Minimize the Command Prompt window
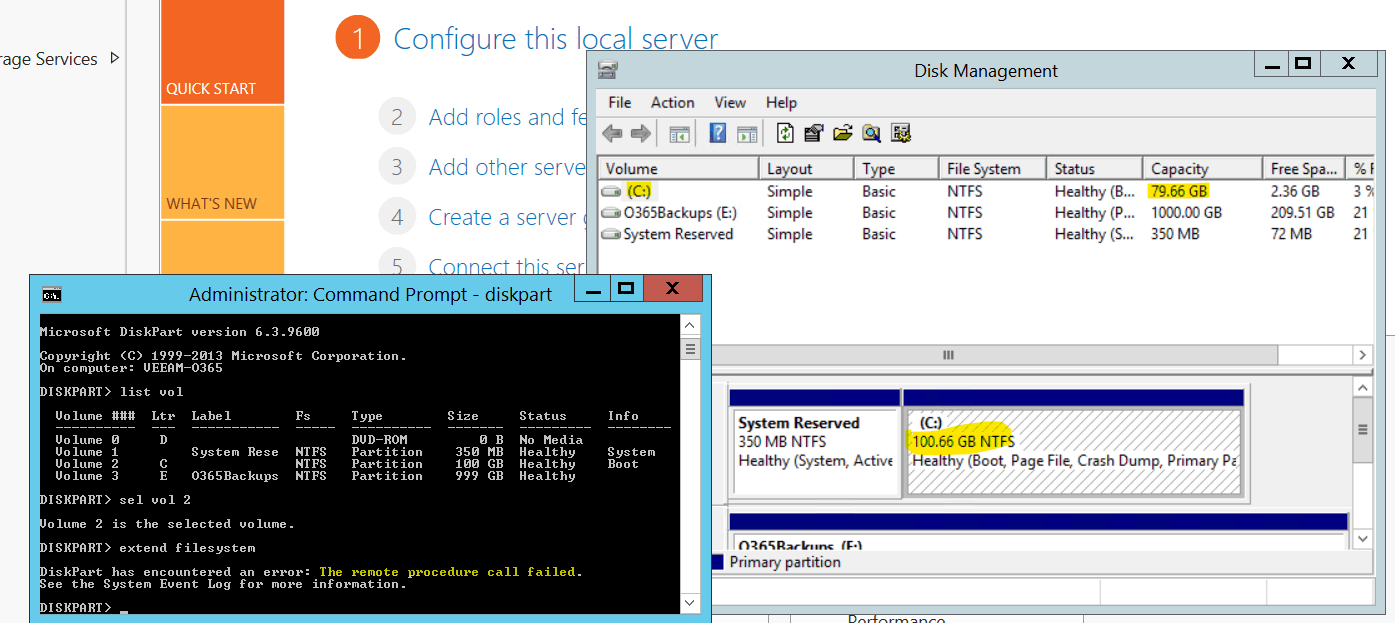This screenshot has width=1395, height=623. pos(592,290)
